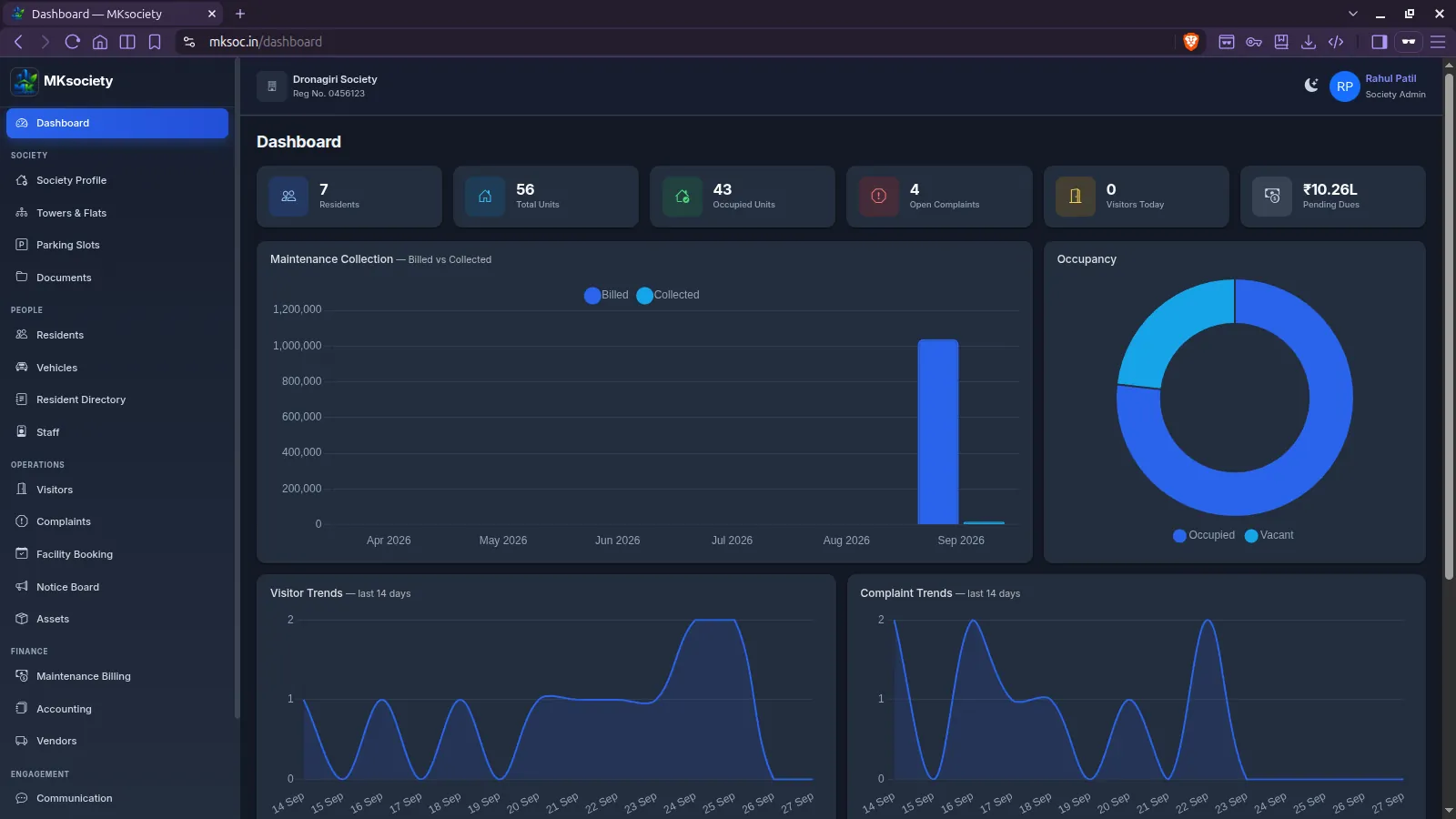This screenshot has width=1456, height=819.
Task: Open developer tools code icon
Action: click(1336, 42)
